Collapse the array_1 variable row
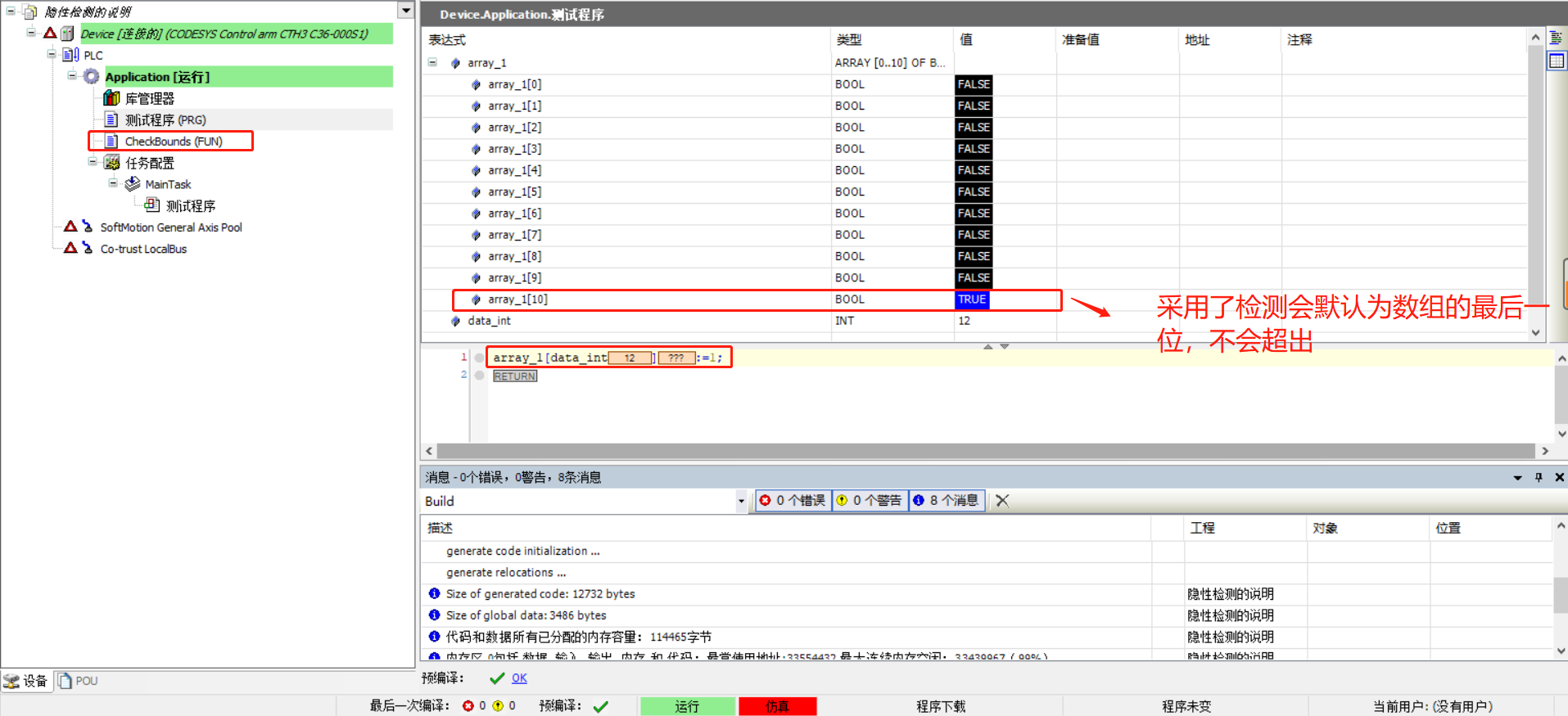This screenshot has width=1568, height=716. (x=432, y=62)
